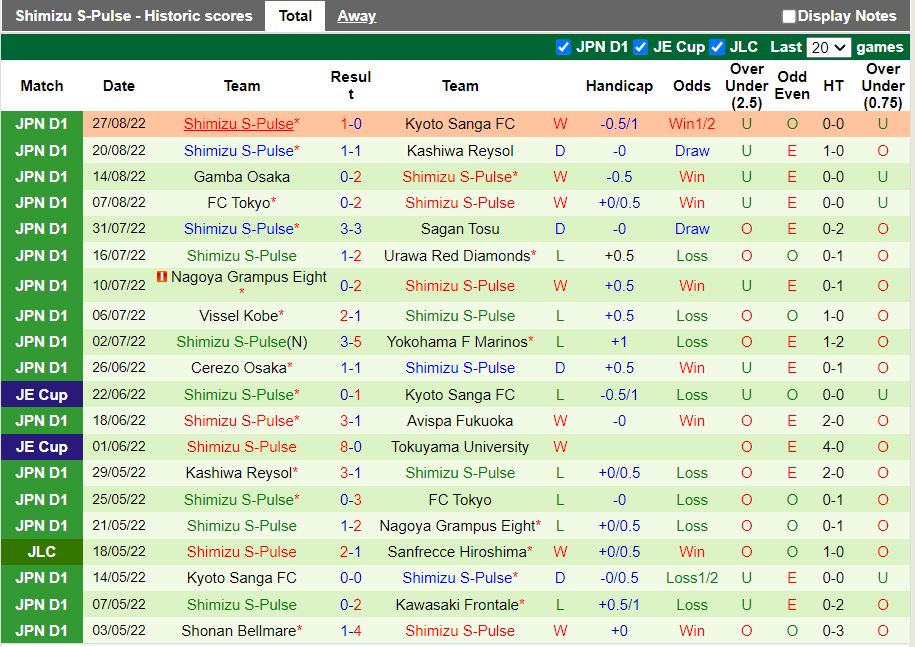Click the 0-3 half-time score for Shonan Bellmare
This screenshot has height=647, width=915.
click(833, 631)
